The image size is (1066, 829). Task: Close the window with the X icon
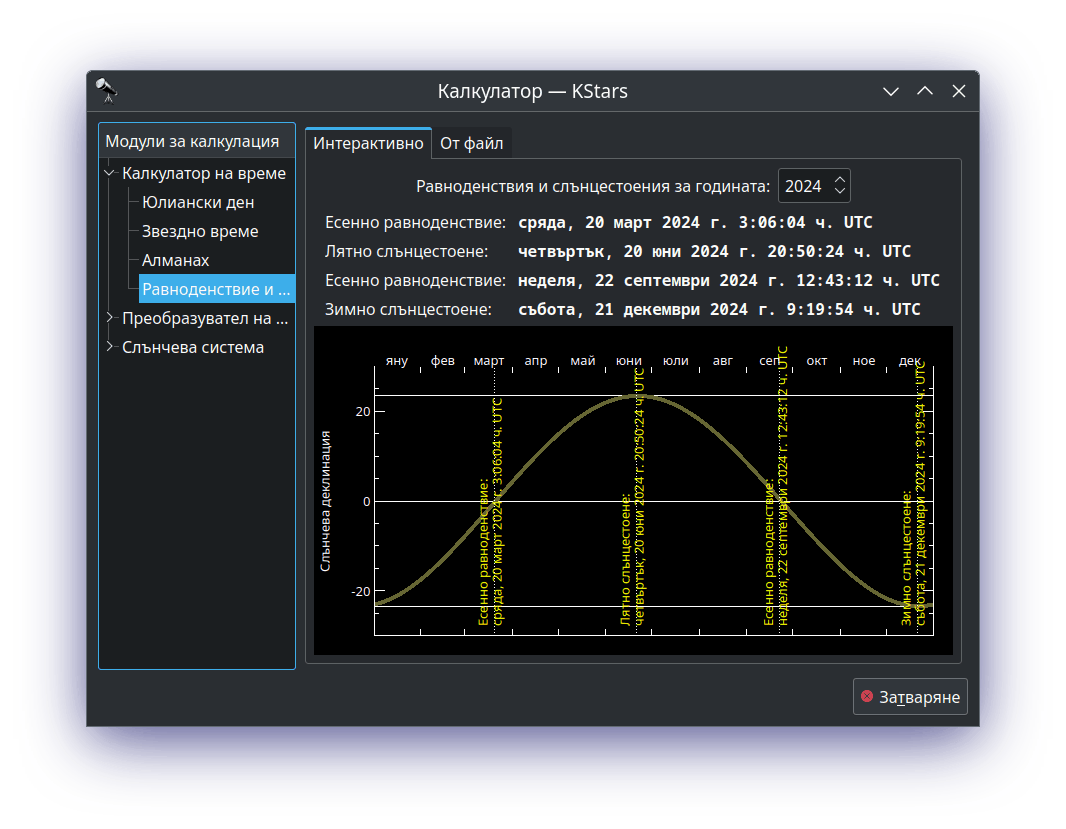pyautogui.click(x=959, y=91)
